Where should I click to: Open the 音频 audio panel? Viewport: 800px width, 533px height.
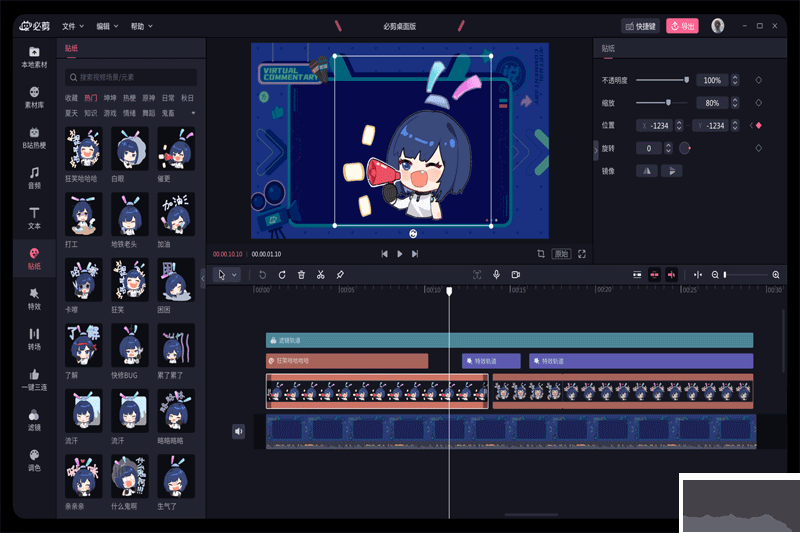pos(34,178)
